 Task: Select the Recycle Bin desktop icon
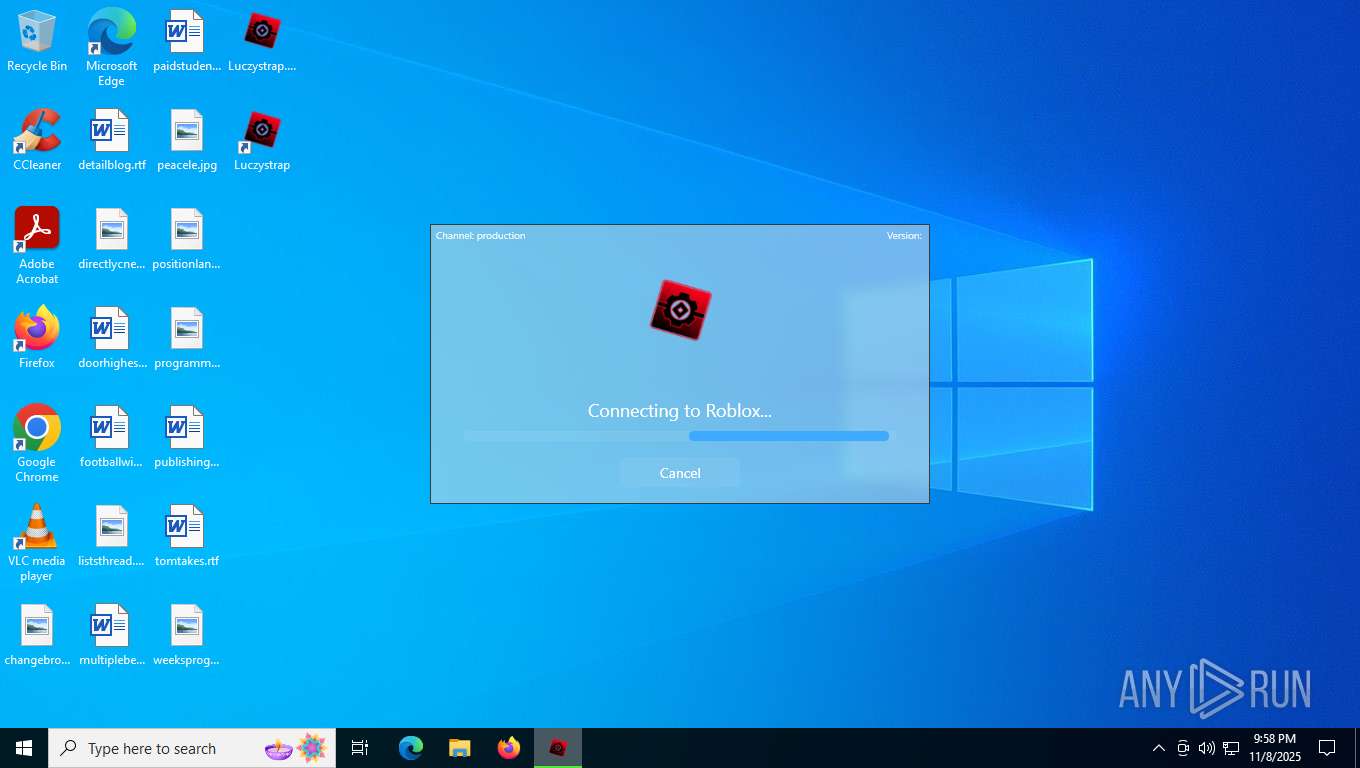point(37,41)
